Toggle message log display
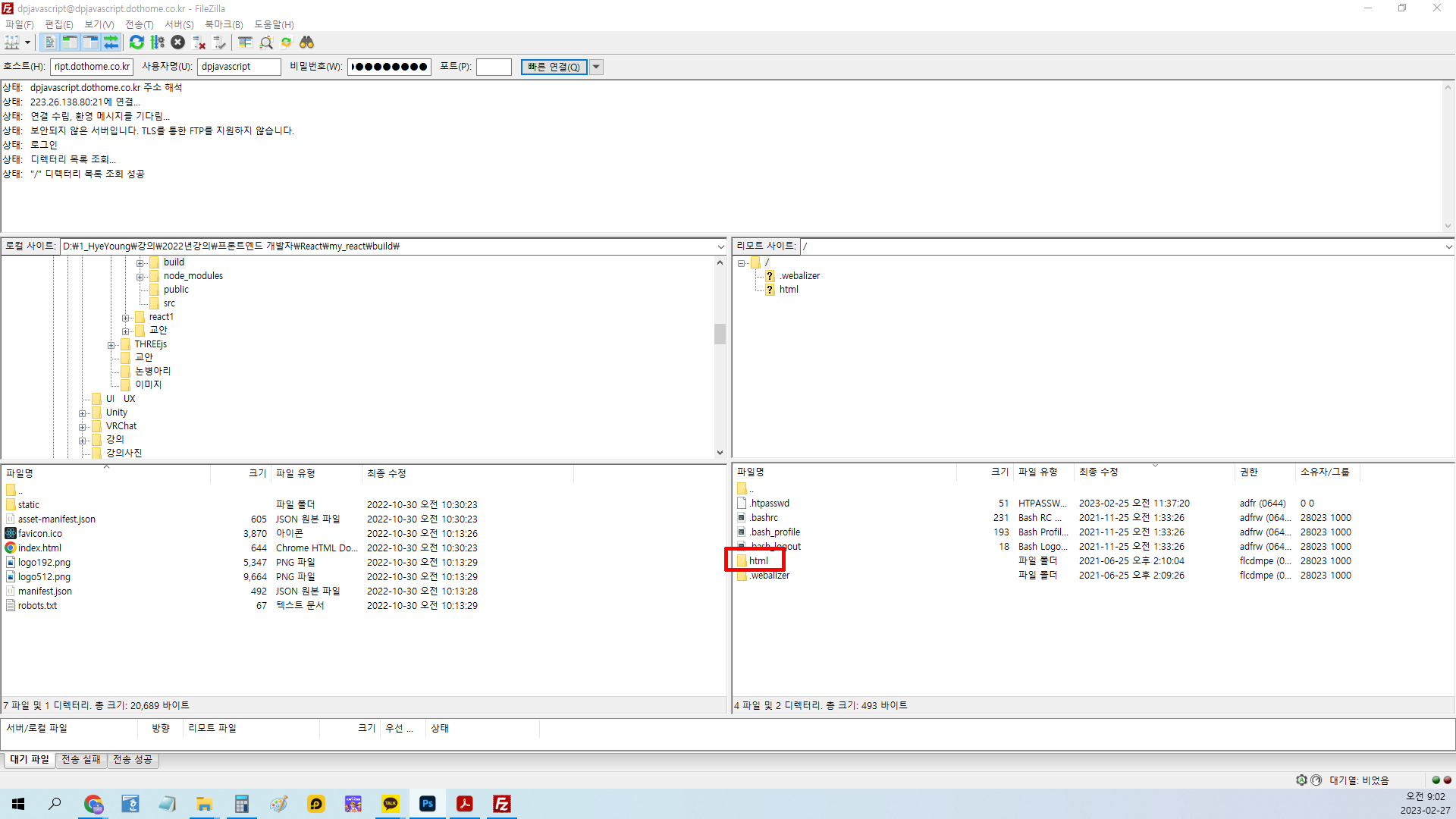The image size is (1456, 819). [50, 42]
